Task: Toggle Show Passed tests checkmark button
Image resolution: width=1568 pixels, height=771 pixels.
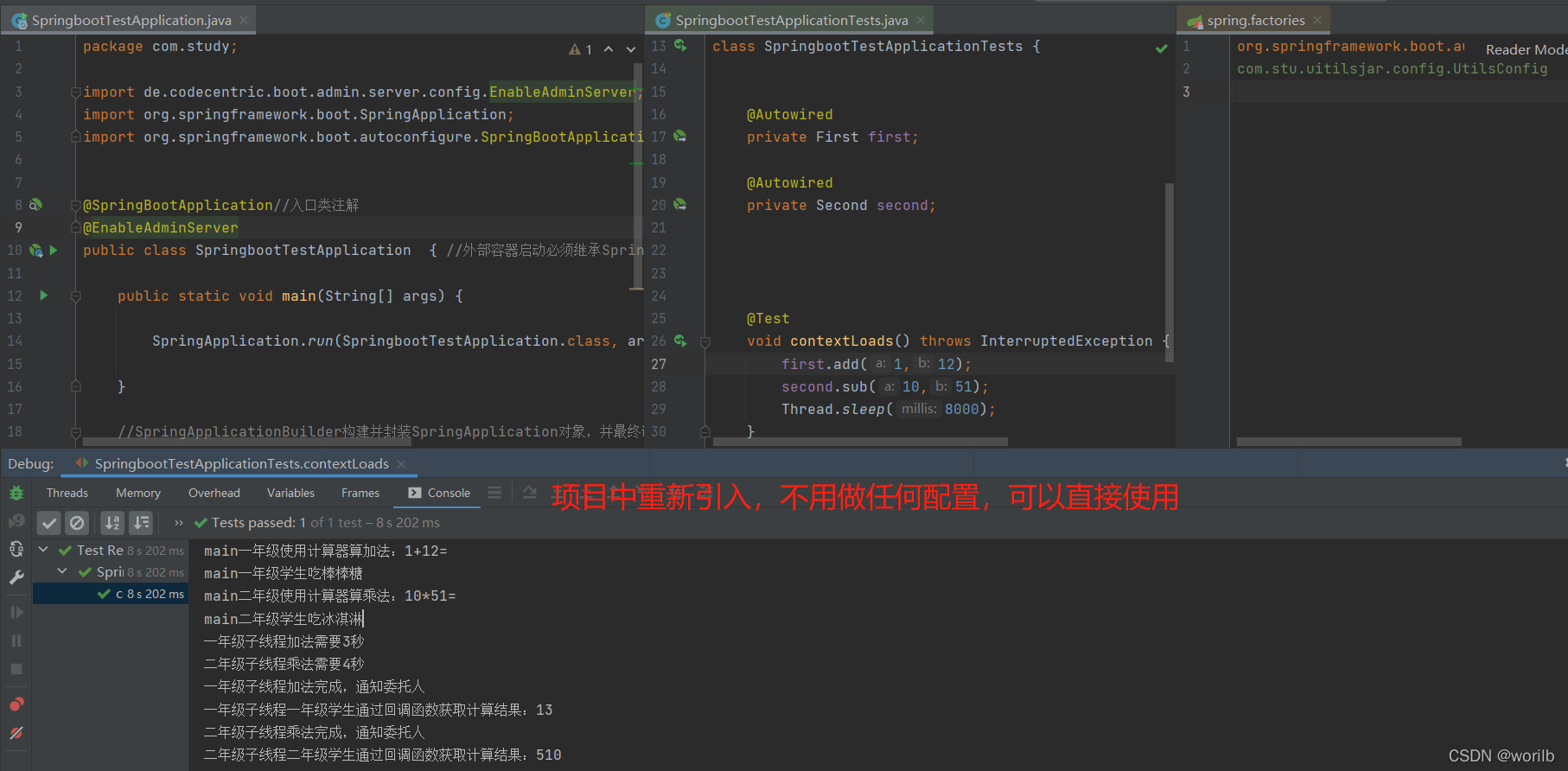Action: pos(49,522)
